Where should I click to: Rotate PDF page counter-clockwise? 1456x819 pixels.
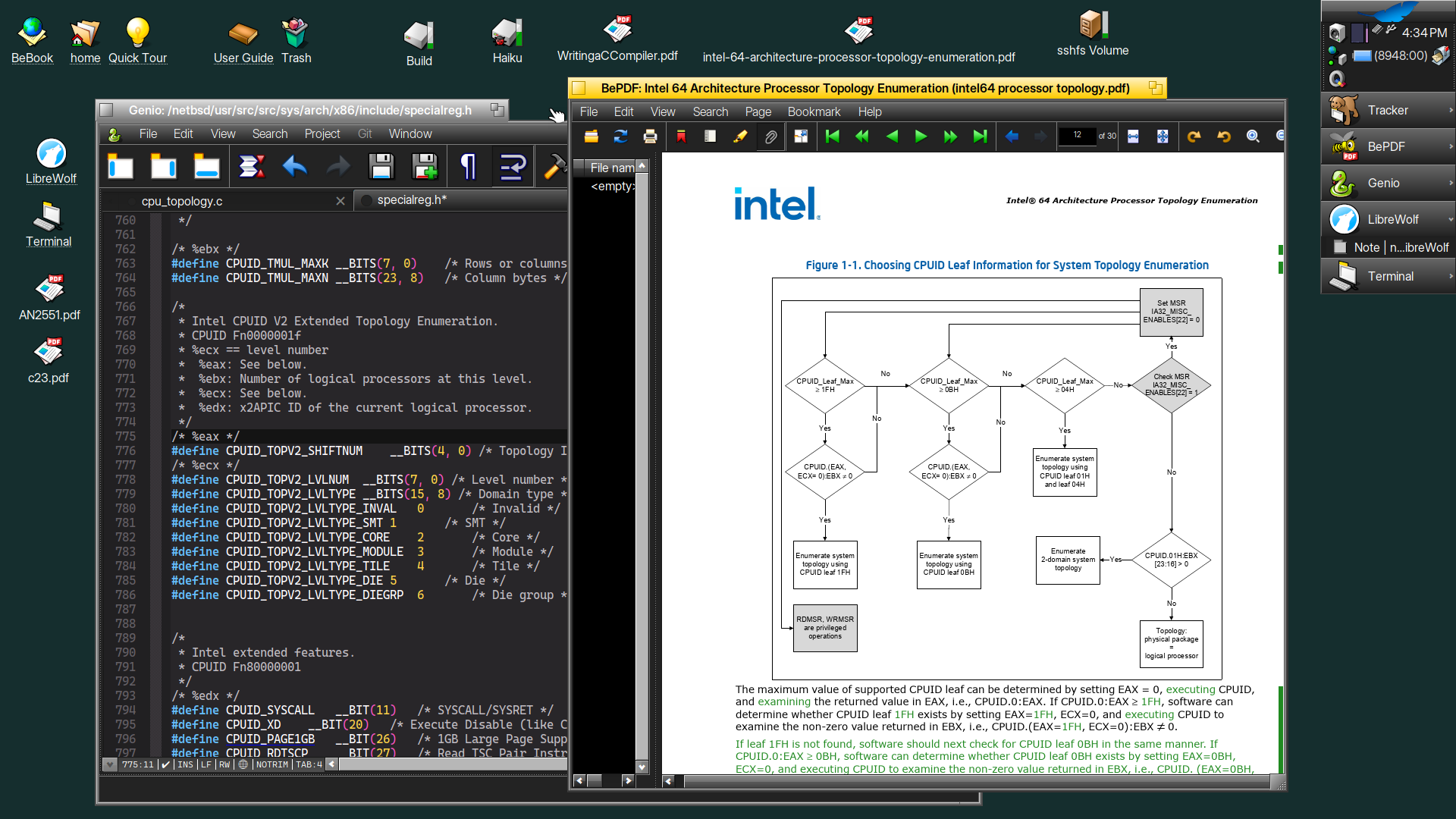[x=1224, y=136]
